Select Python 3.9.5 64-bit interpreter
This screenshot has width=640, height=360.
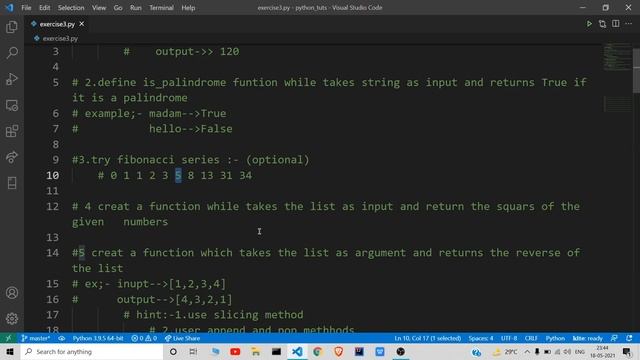[98, 338]
